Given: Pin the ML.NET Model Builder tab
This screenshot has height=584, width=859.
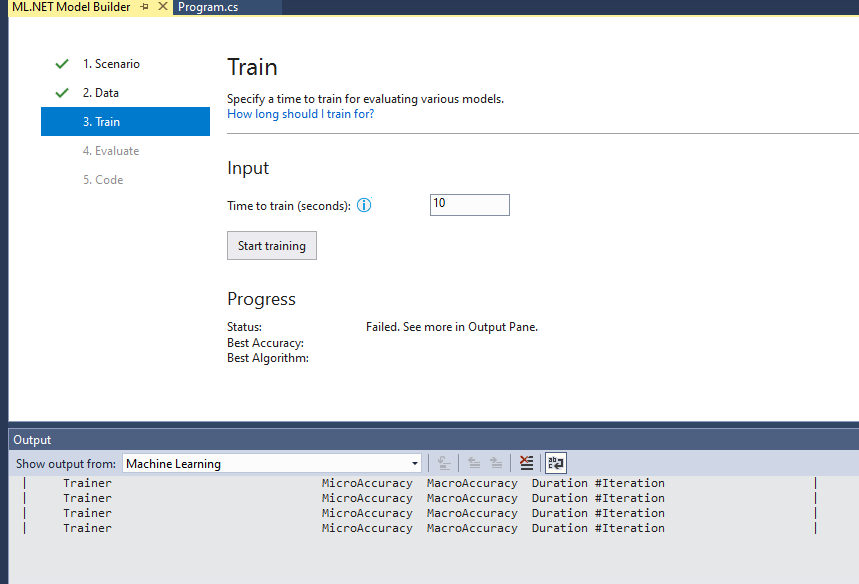Looking at the screenshot, I should 145,7.
